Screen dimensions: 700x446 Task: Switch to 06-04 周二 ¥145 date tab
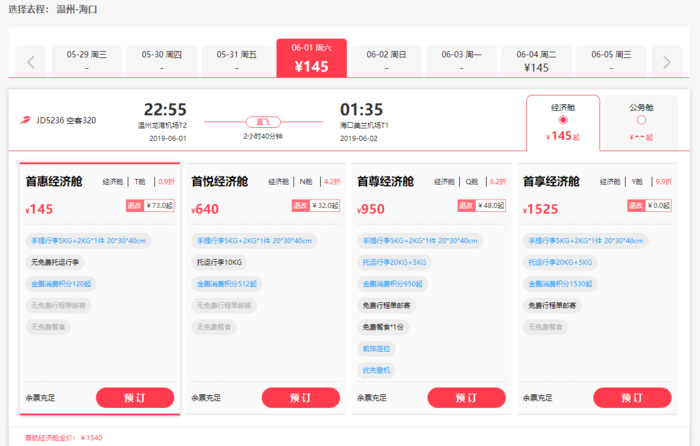point(536,61)
